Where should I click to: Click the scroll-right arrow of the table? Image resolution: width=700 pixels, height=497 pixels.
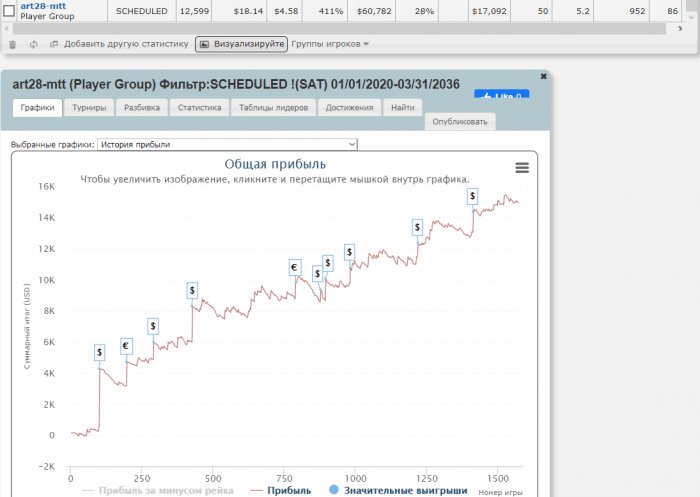coord(680,29)
